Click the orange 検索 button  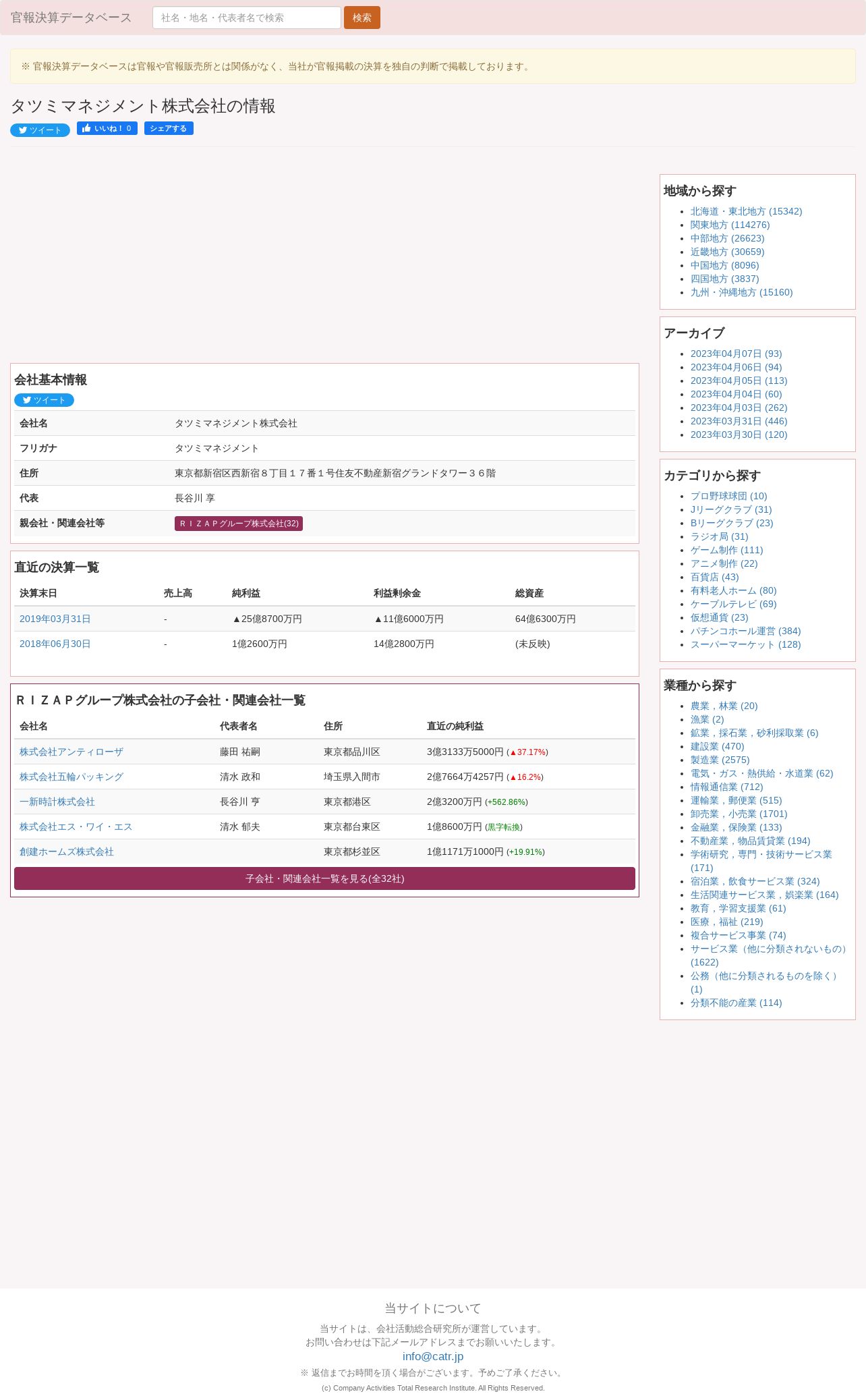362,18
